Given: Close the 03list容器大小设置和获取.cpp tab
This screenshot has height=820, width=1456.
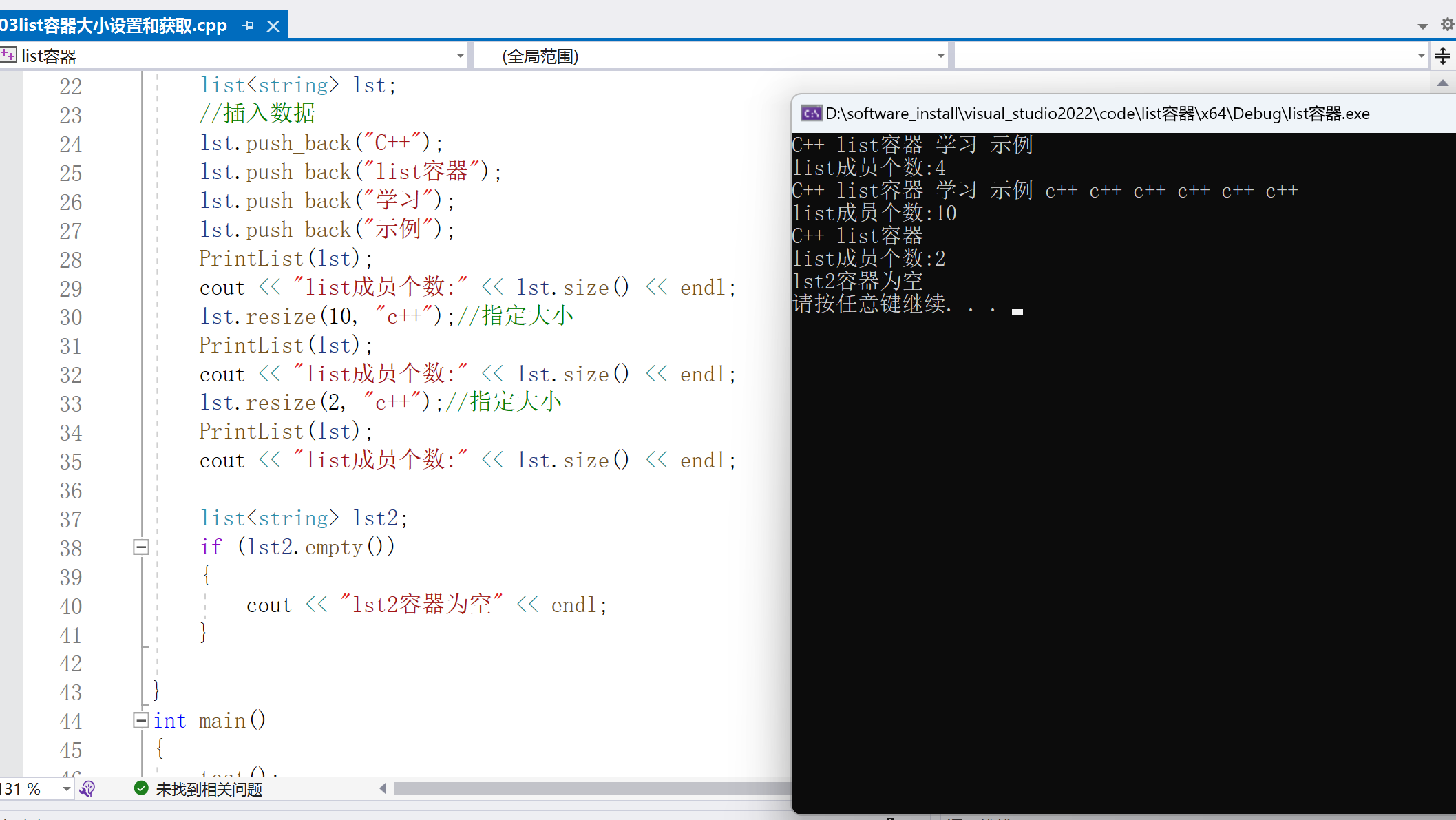Looking at the screenshot, I should tap(273, 25).
